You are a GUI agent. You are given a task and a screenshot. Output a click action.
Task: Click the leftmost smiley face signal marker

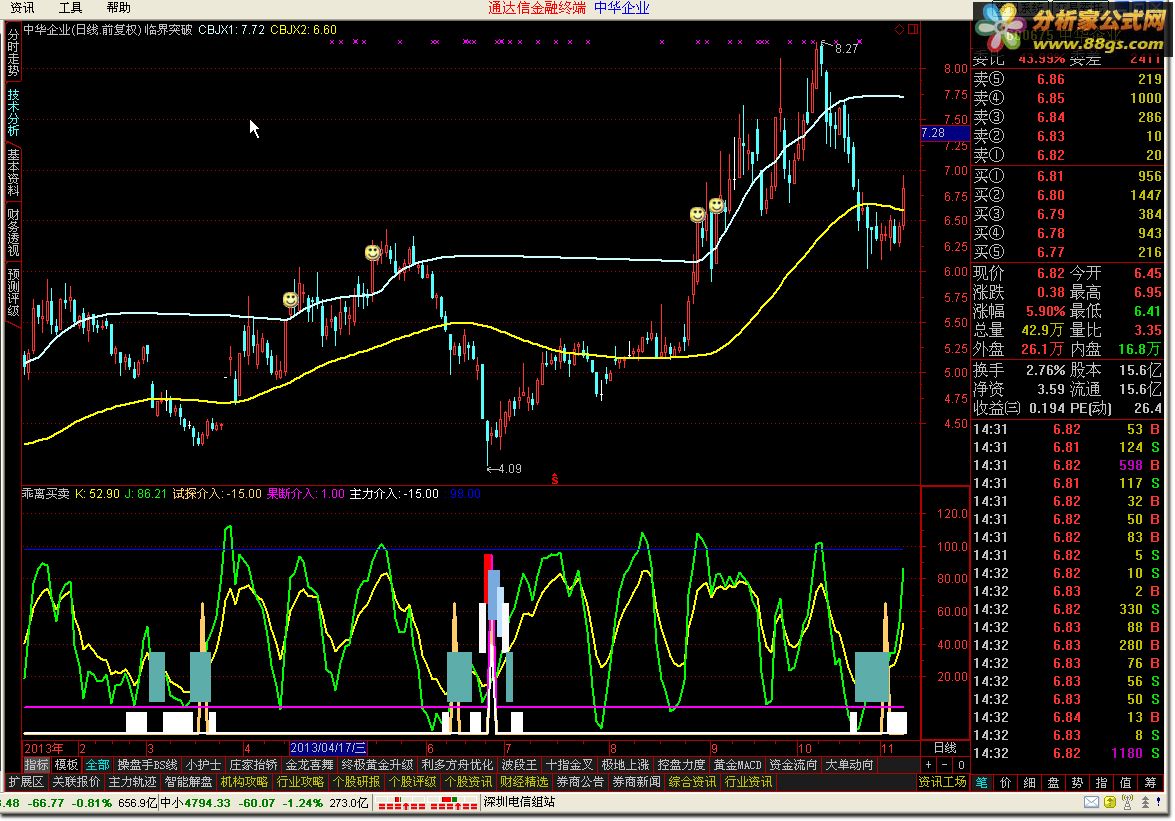(290, 300)
